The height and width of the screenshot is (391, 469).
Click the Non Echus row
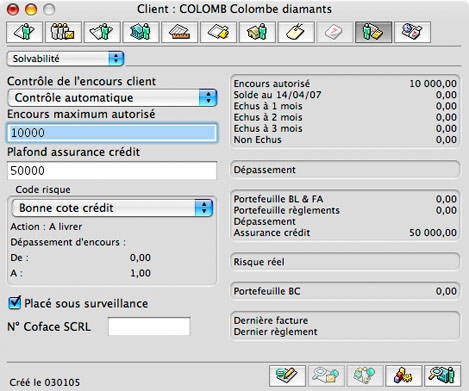(x=345, y=140)
